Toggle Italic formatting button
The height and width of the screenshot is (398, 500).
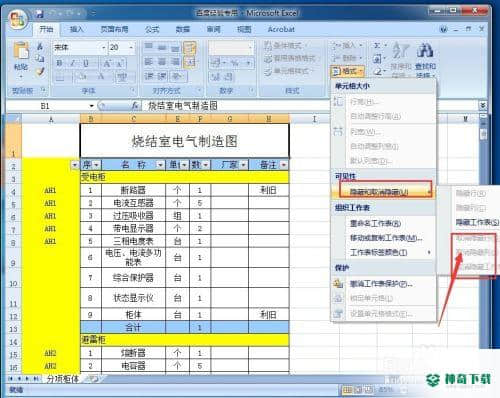click(72, 63)
